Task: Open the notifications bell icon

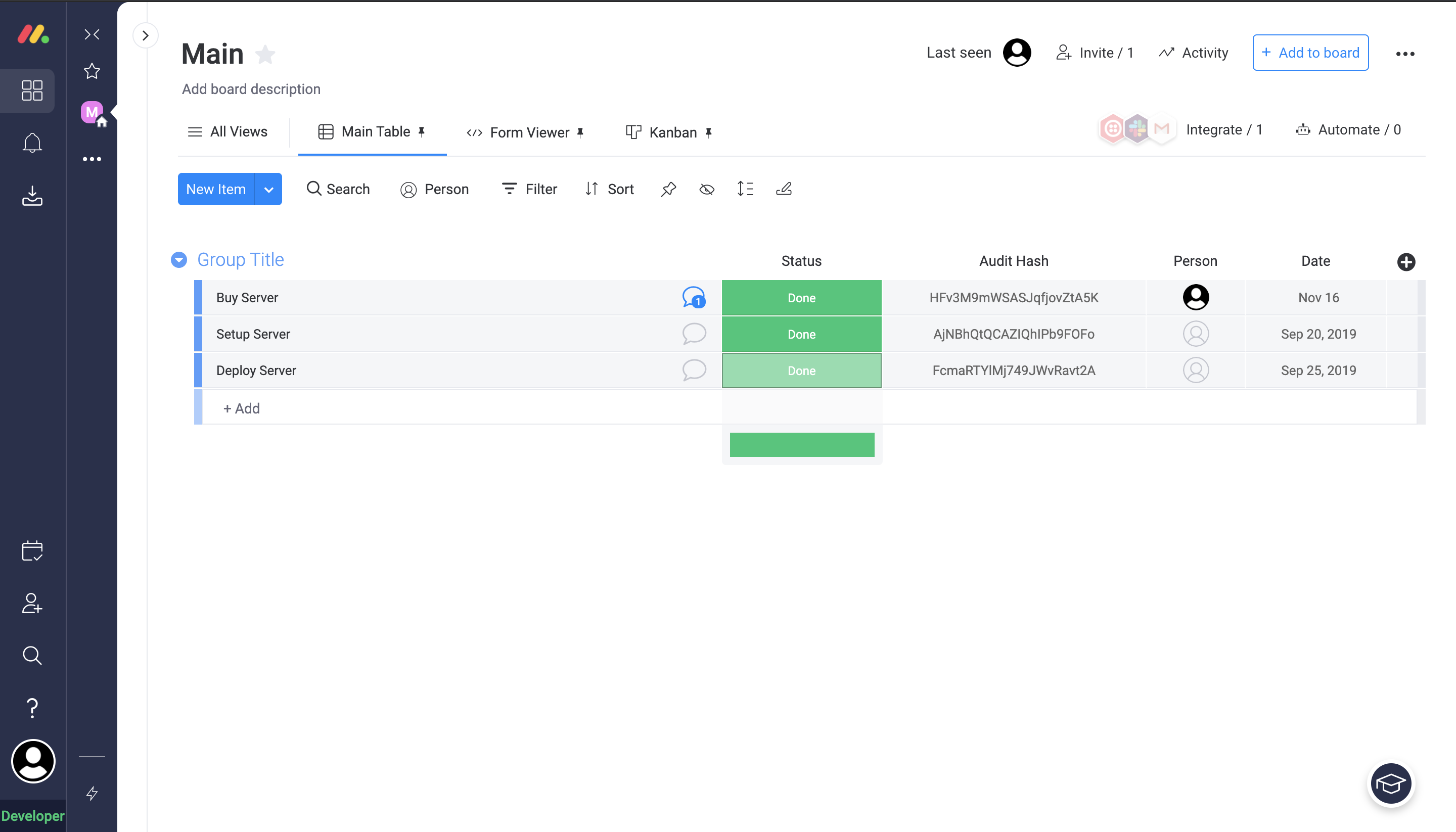Action: [32, 143]
